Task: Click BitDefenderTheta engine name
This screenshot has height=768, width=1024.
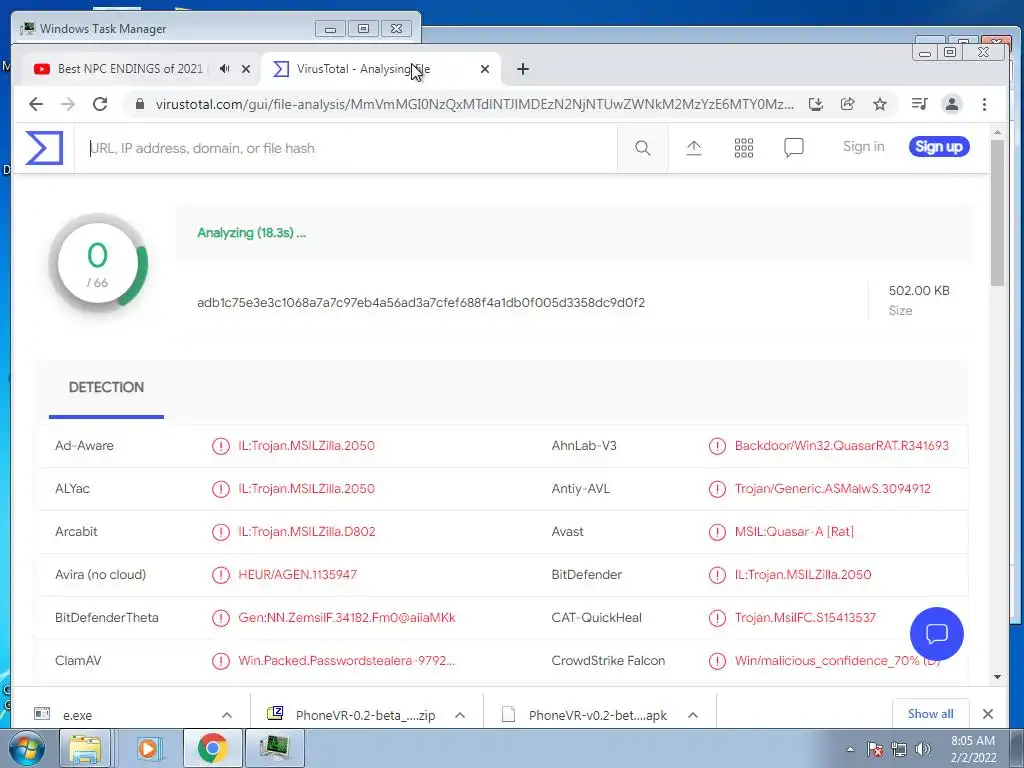Action: [106, 618]
